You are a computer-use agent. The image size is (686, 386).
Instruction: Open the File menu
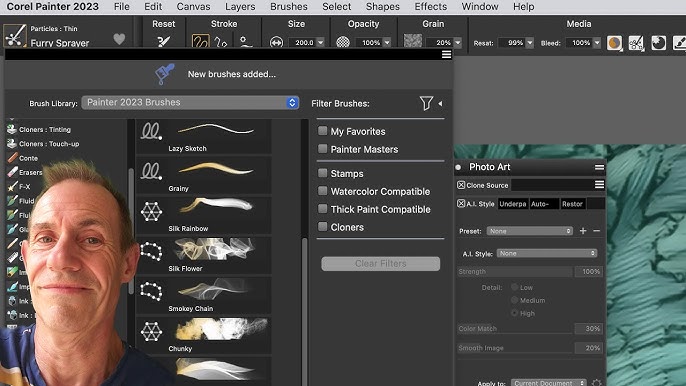[122, 7]
